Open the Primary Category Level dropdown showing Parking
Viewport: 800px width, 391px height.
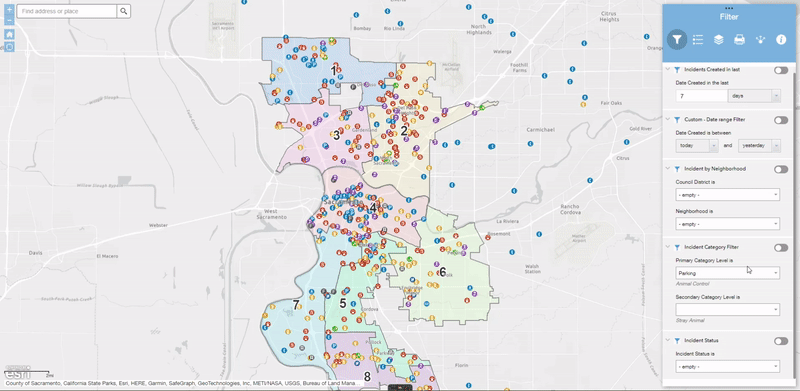(x=728, y=273)
